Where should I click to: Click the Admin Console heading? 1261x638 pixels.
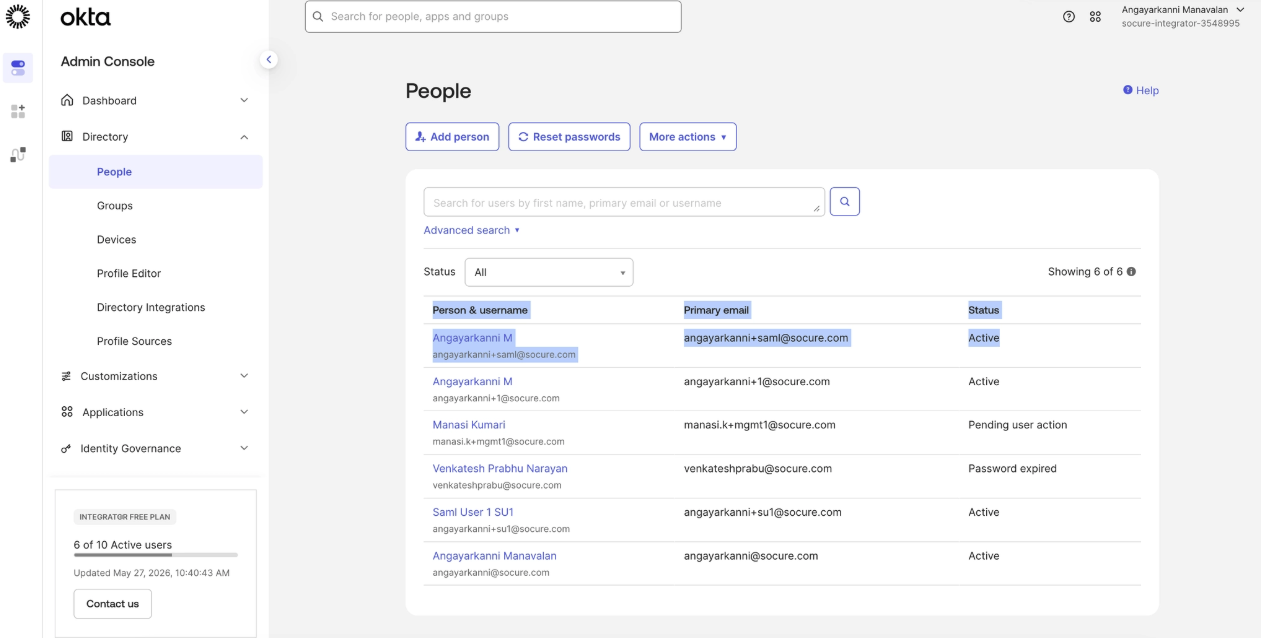[108, 61]
